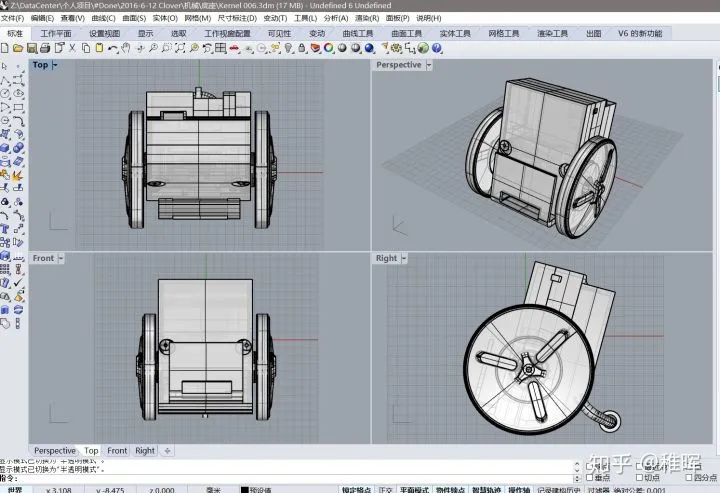The width and height of the screenshot is (720, 493).
Task: Click the Undo arrow icon
Action: [x=112, y=48]
